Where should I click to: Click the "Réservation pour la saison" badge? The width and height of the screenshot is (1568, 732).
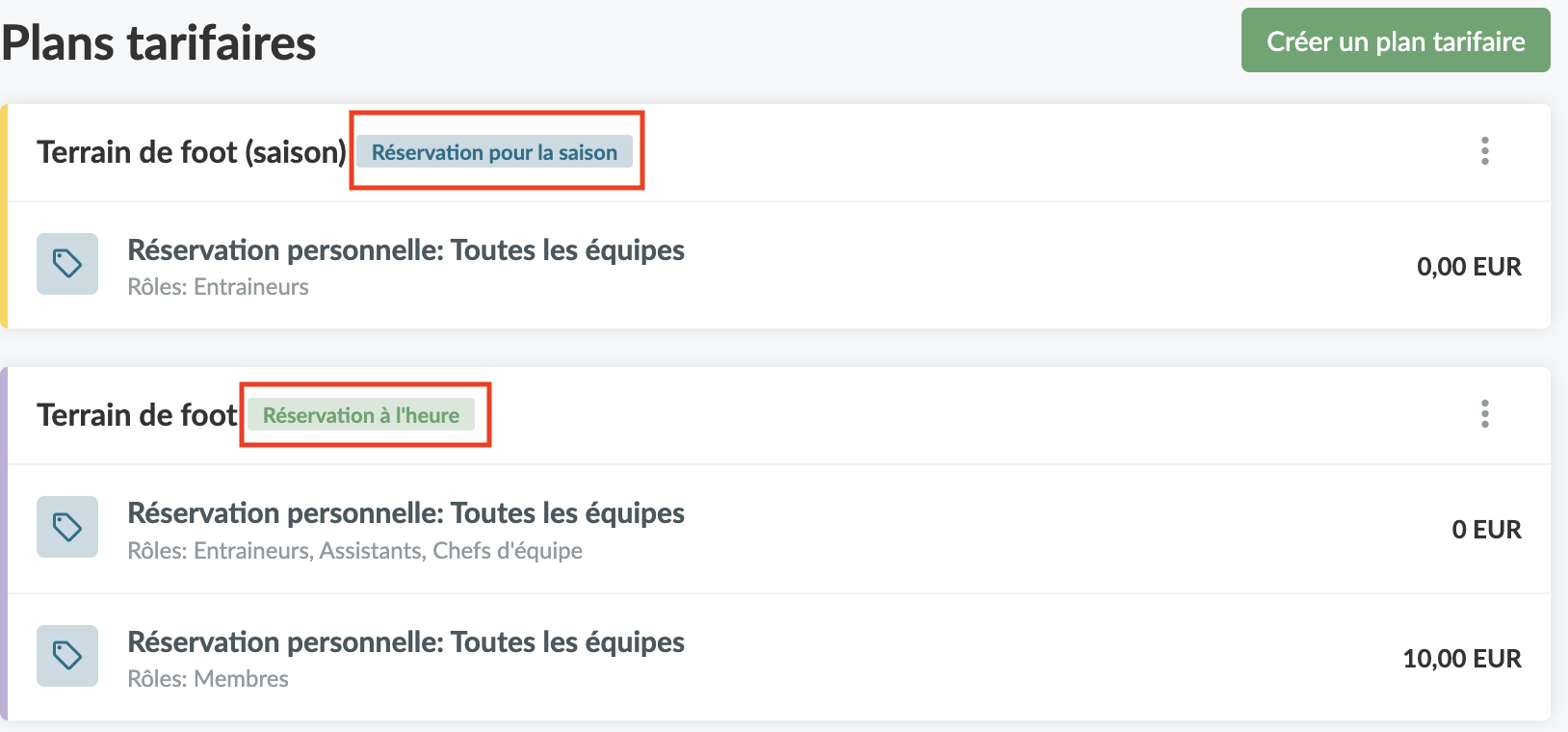494,152
